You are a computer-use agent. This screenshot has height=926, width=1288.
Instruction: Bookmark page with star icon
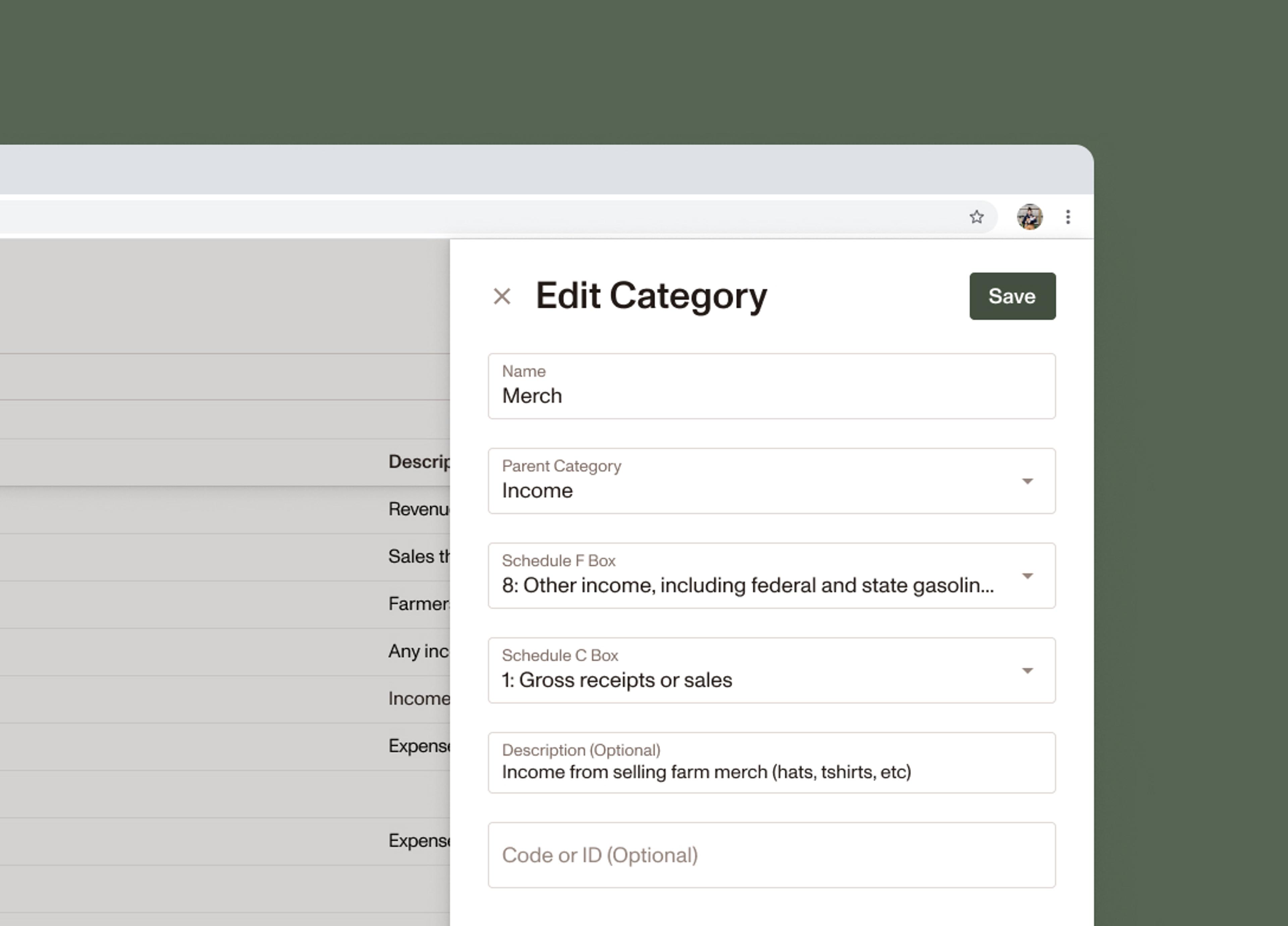[x=976, y=217]
